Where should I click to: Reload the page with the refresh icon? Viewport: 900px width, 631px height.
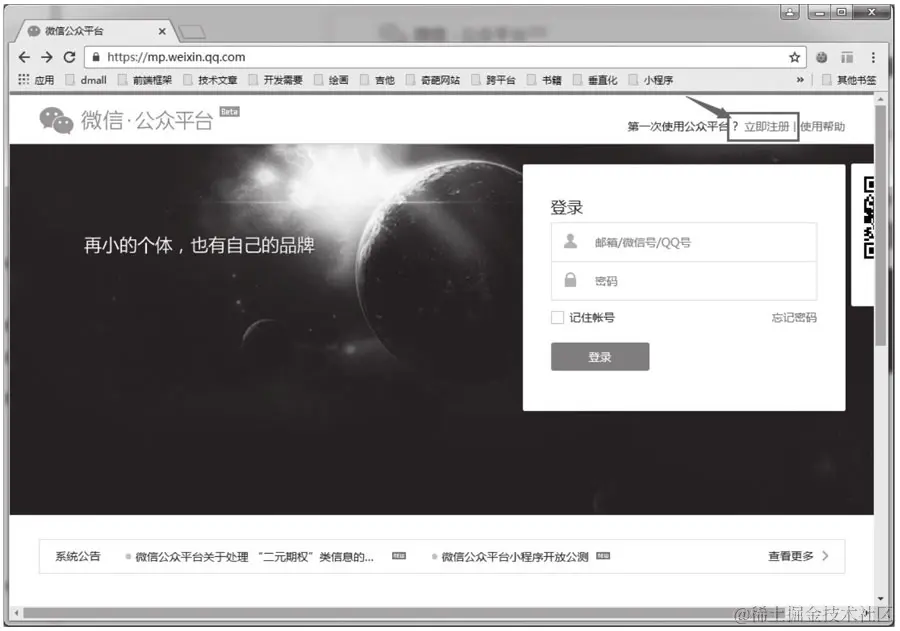(68, 57)
